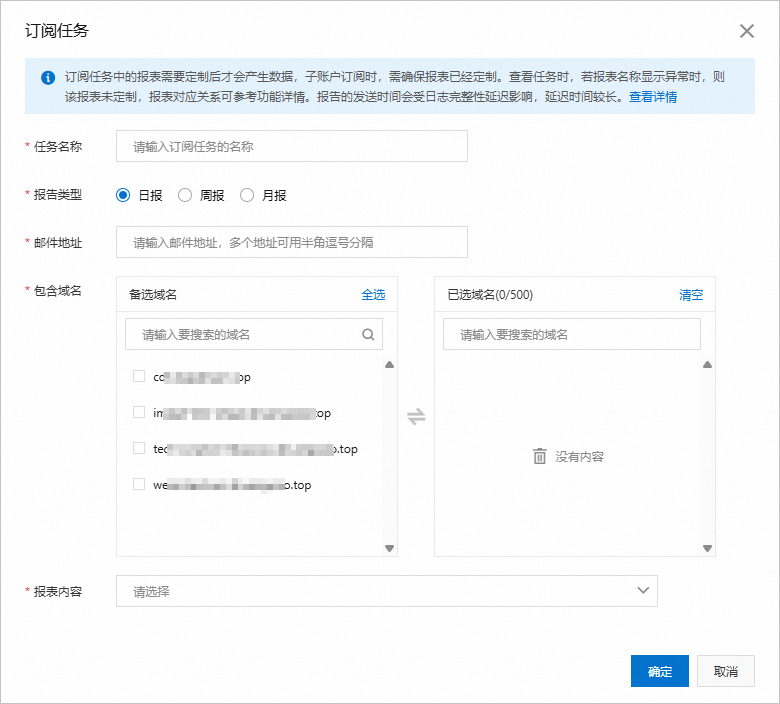This screenshot has width=780, height=704.
Task: Click the down arrow of 备选域名 scrollbar
Action: pos(390,548)
